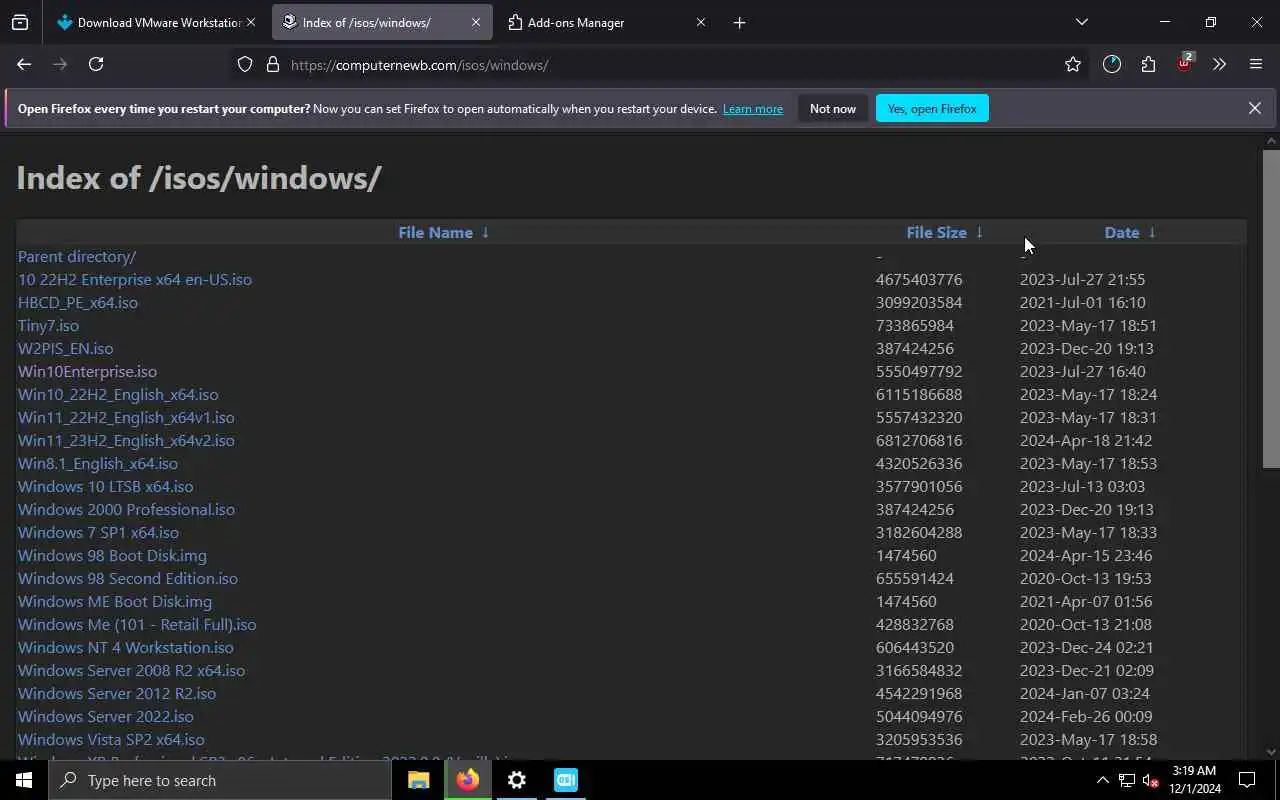
Task: Download Windows Me (101 - Retail Full).iso
Action: point(137,624)
